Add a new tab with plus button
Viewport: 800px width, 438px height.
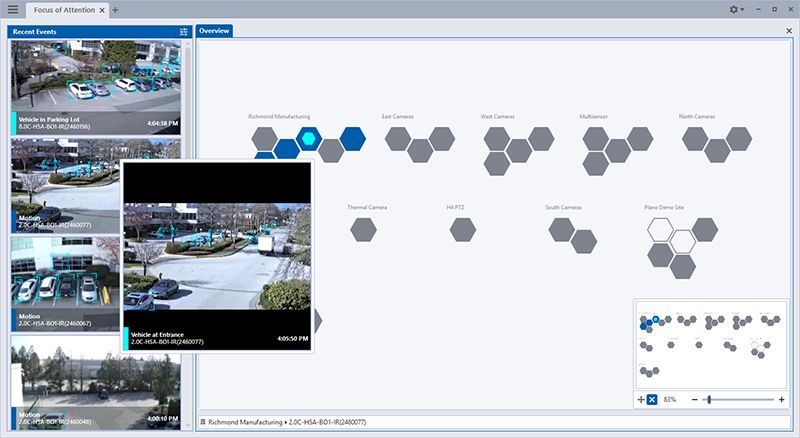115,9
